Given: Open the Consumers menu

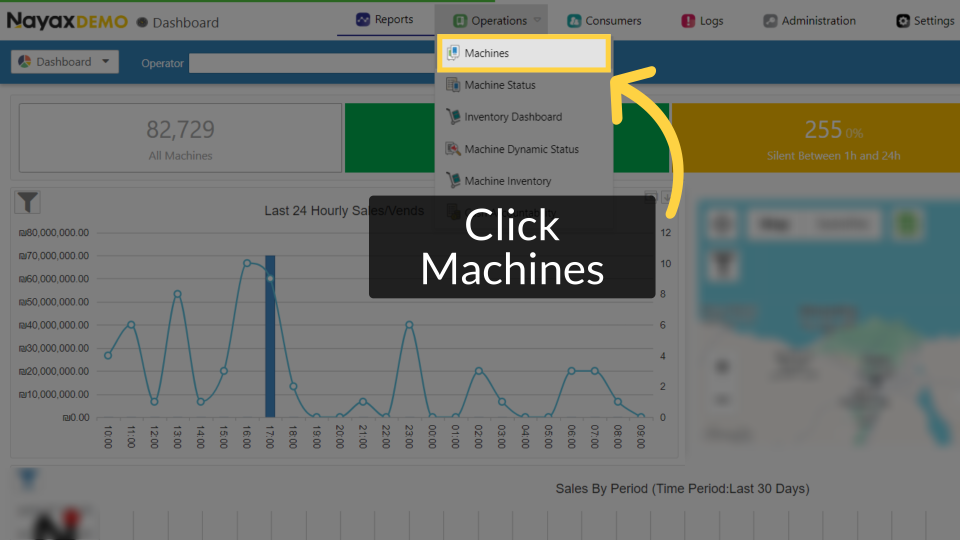Looking at the screenshot, I should tap(604, 20).
